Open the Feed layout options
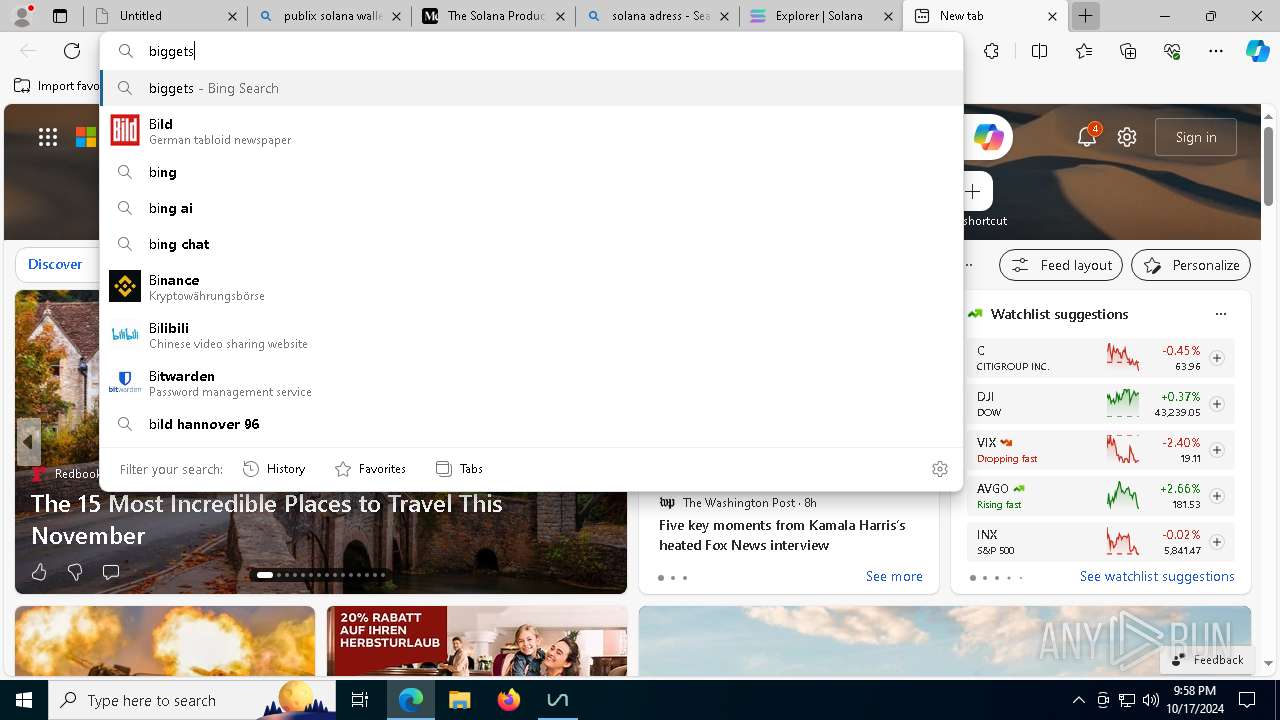 1061,265
